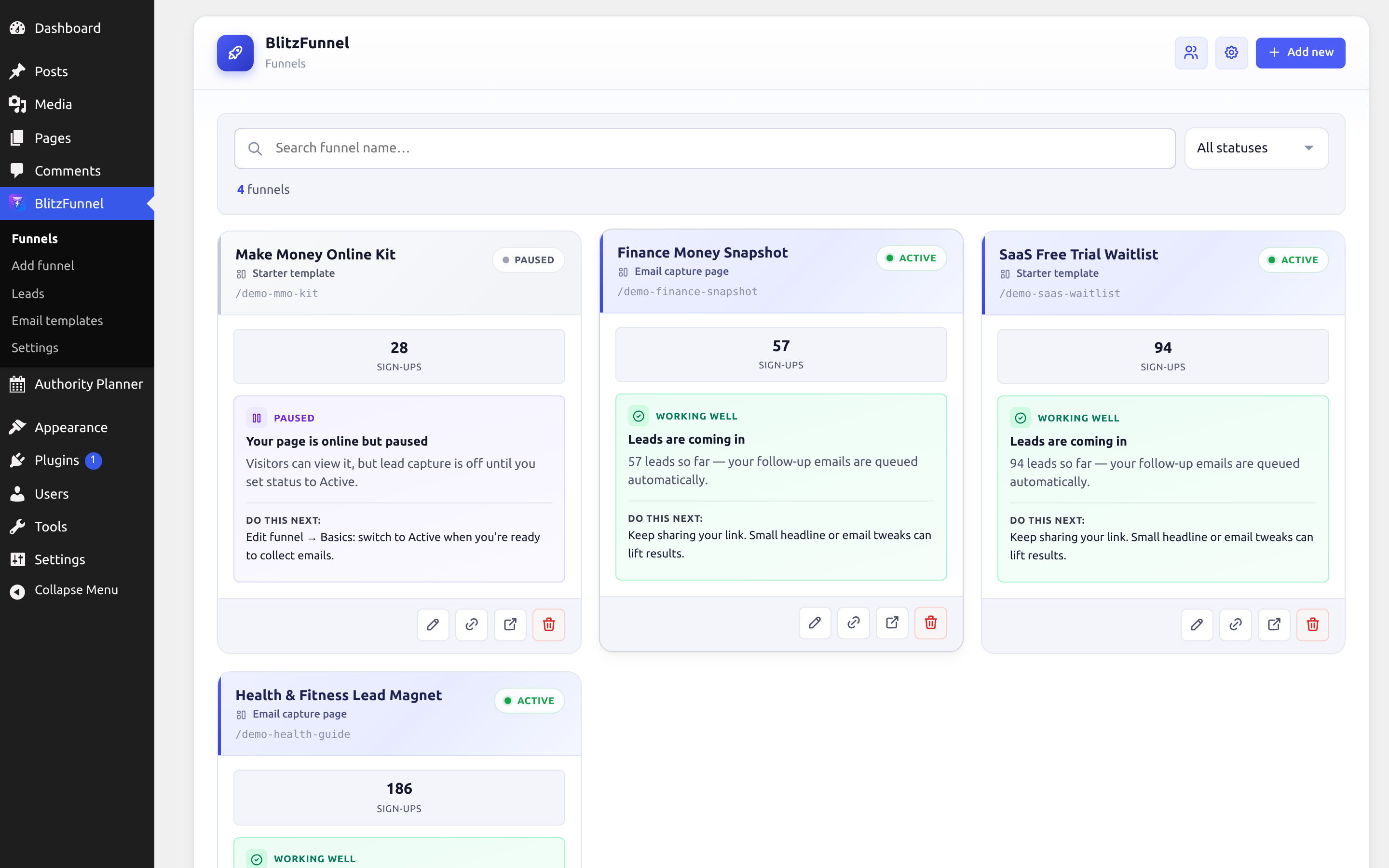Select BlitzFunnel in the sidebar

pos(77,203)
